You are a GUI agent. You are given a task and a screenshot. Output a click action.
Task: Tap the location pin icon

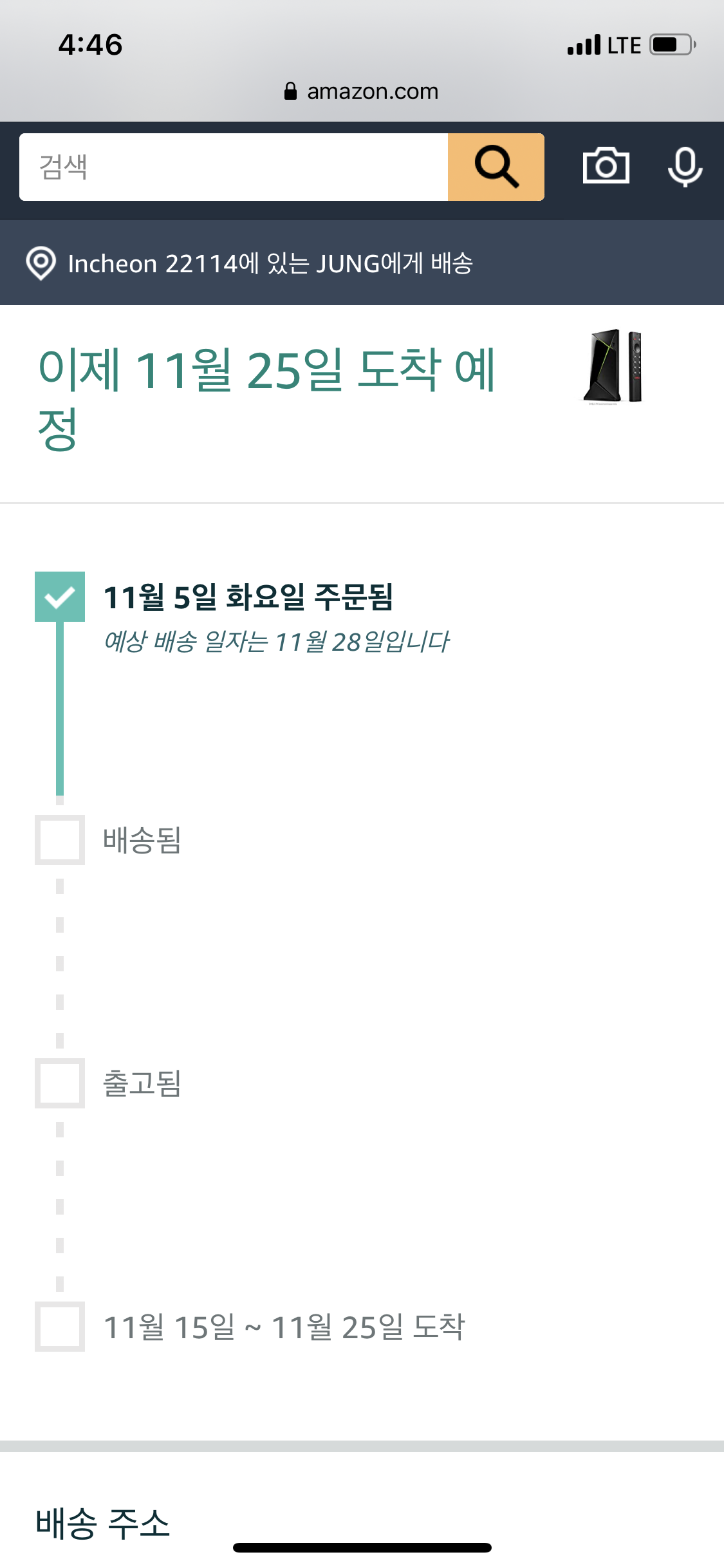coord(41,263)
